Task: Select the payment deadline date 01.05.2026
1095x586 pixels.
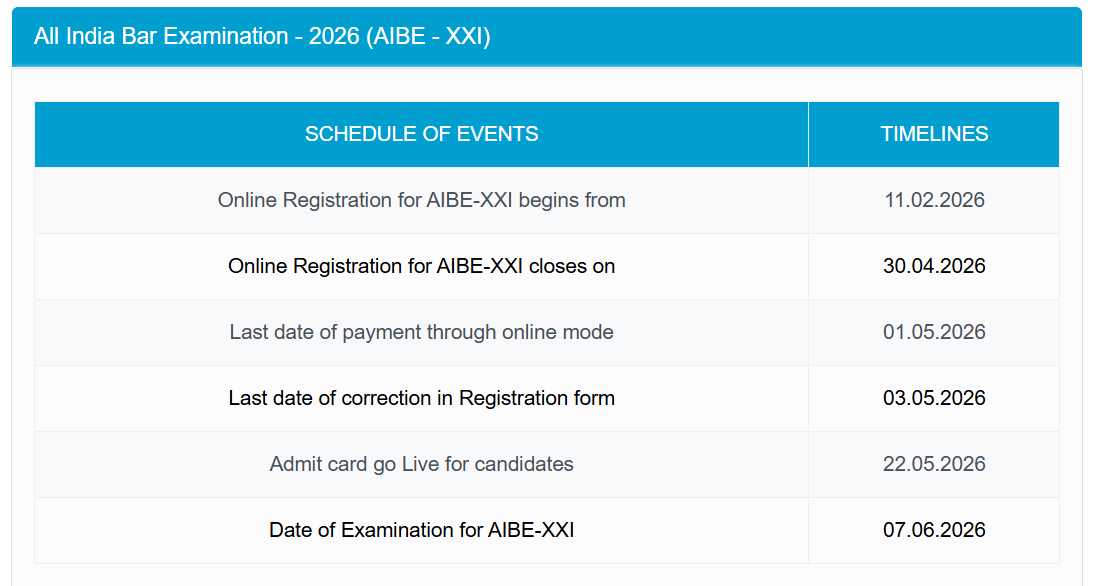Action: tap(934, 332)
